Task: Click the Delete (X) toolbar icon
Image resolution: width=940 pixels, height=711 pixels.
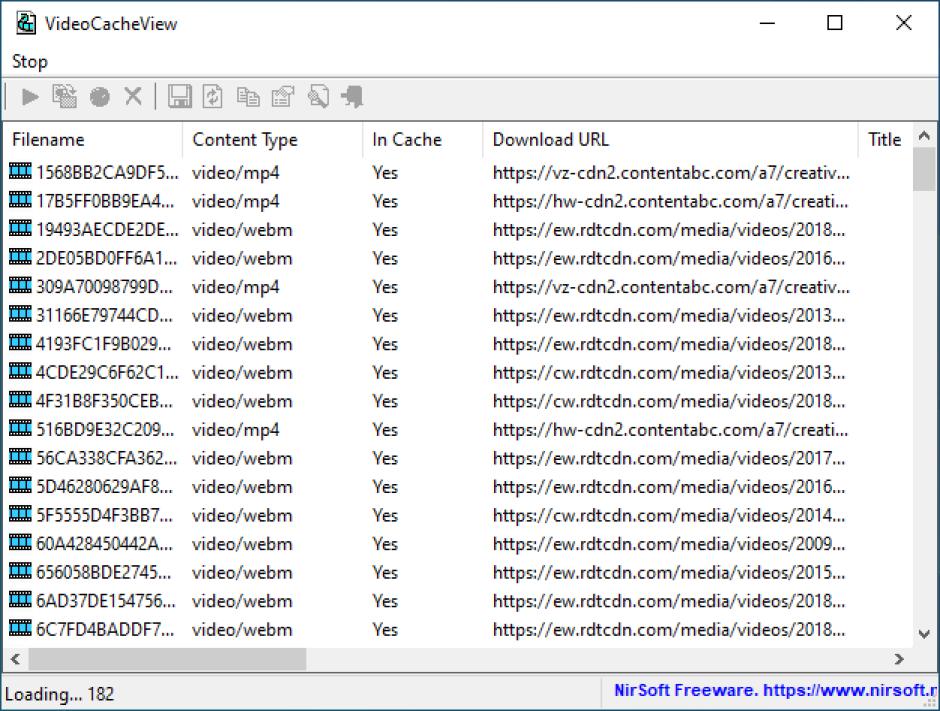Action: tap(133, 96)
